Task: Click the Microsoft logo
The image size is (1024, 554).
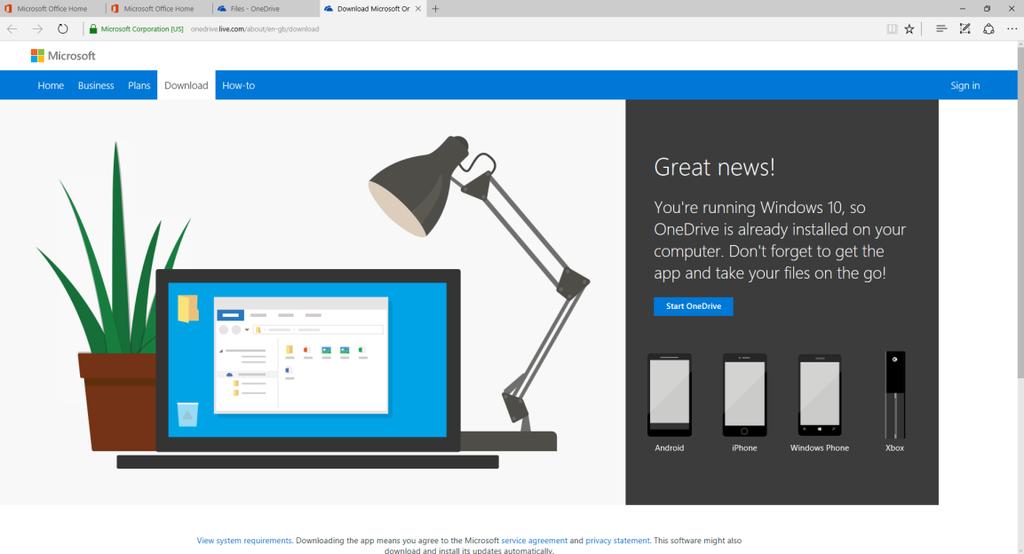Action: tap(63, 56)
